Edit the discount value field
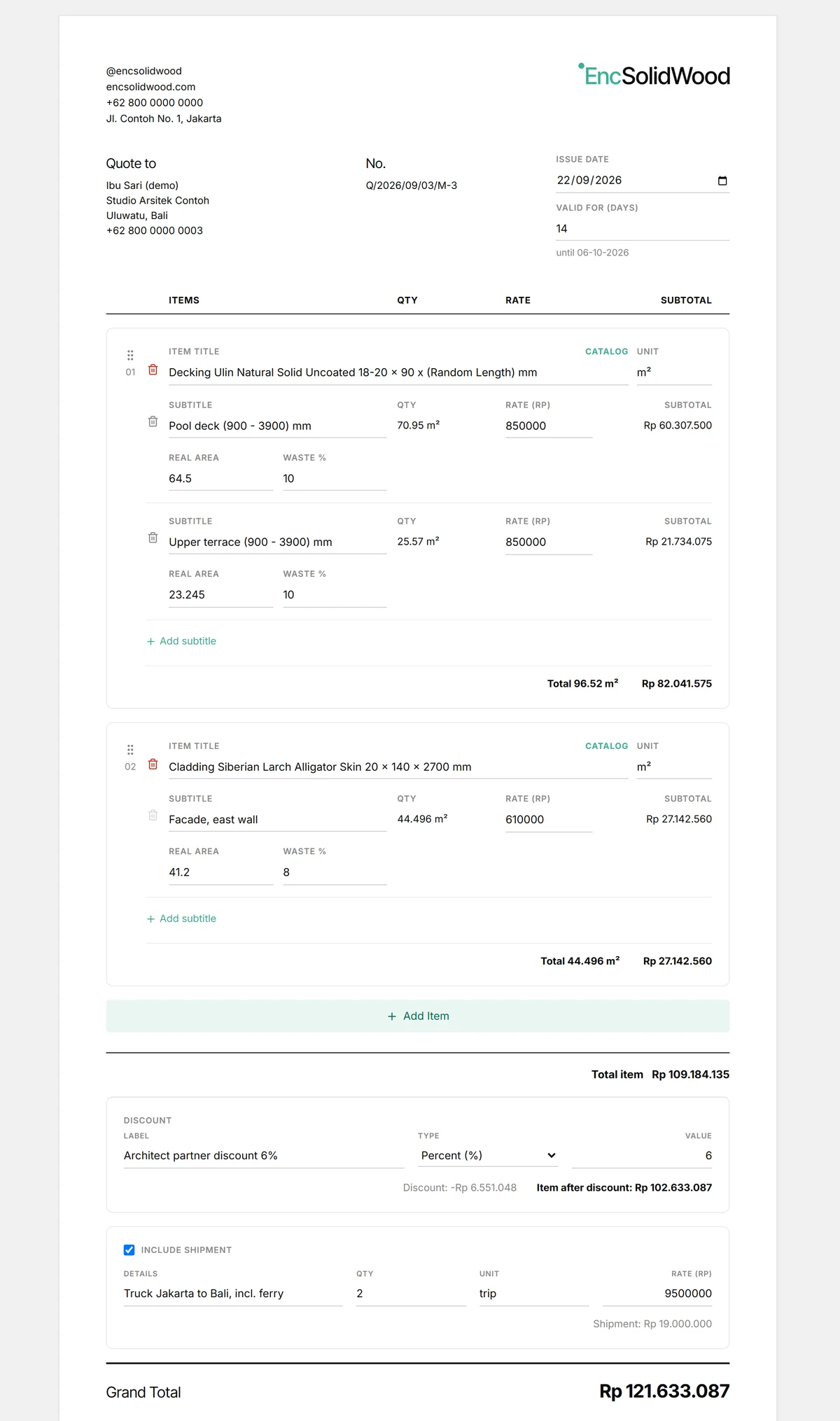 tap(642, 1156)
